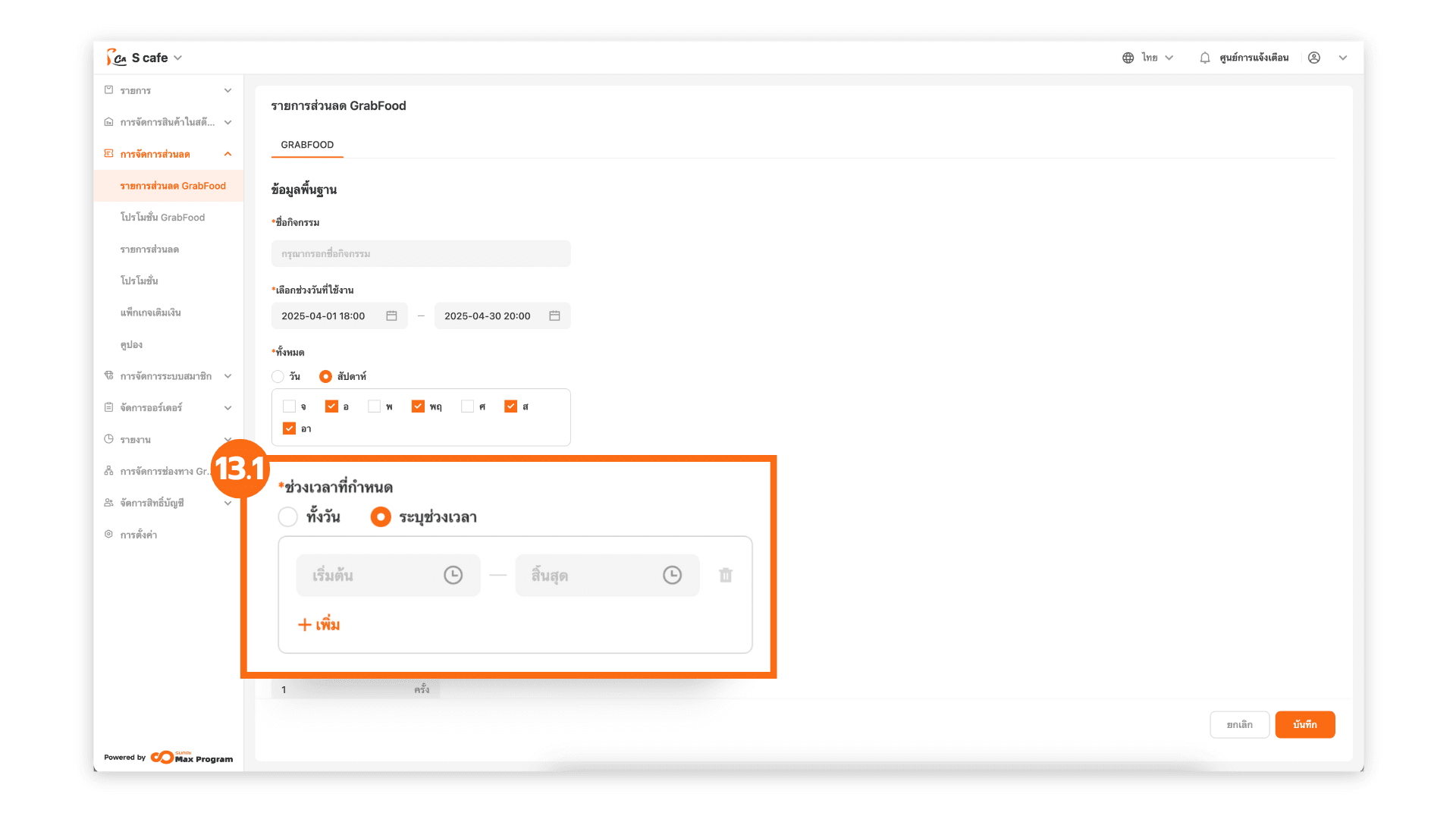Click the ชื่อกิจกรรม name input field
Image resolution: width=1456 pixels, height=819 pixels.
421,254
